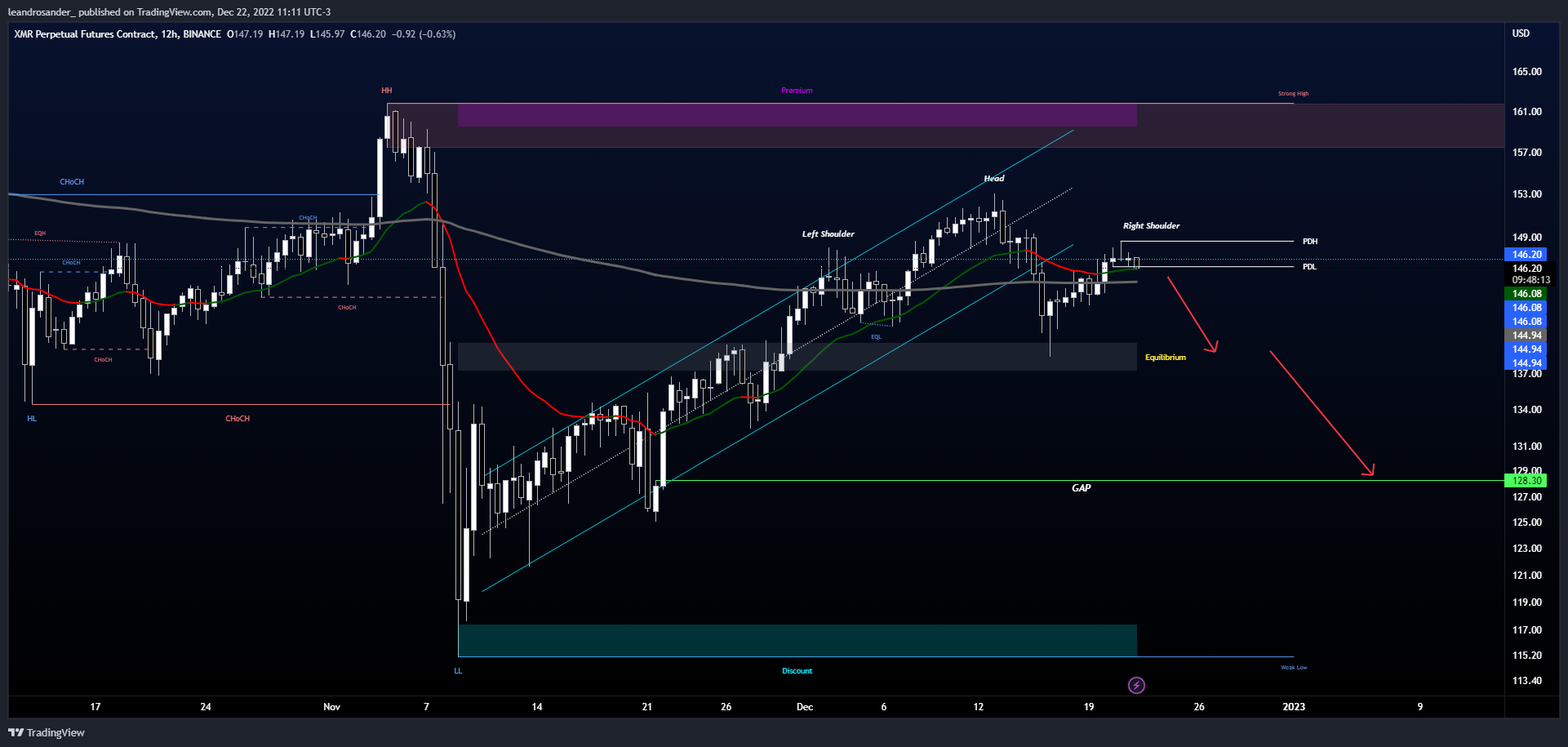The height and width of the screenshot is (747, 1568).
Task: Click the blue 'EQL' label
Action: (x=876, y=337)
